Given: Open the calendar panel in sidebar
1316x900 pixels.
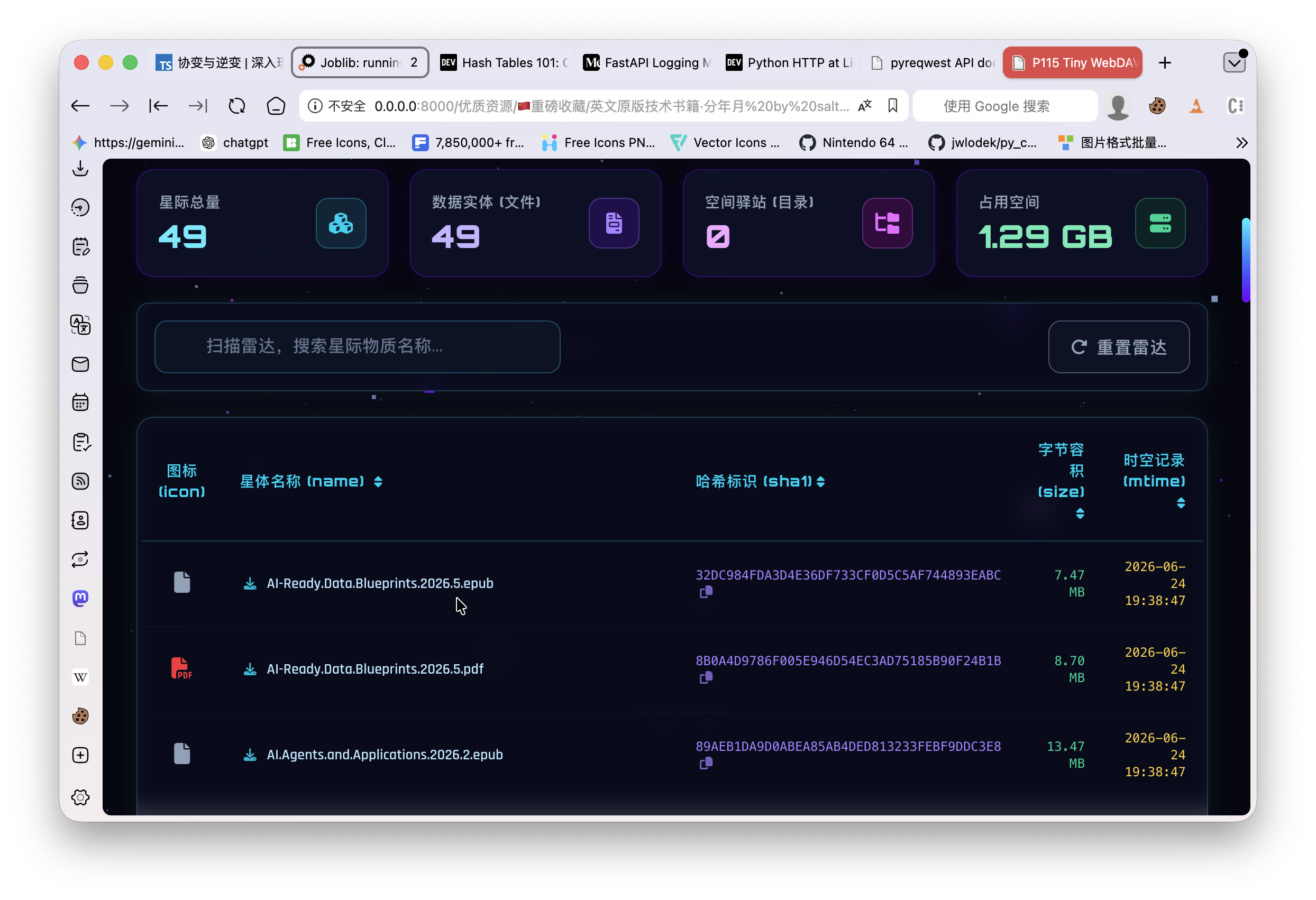Looking at the screenshot, I should [x=80, y=402].
